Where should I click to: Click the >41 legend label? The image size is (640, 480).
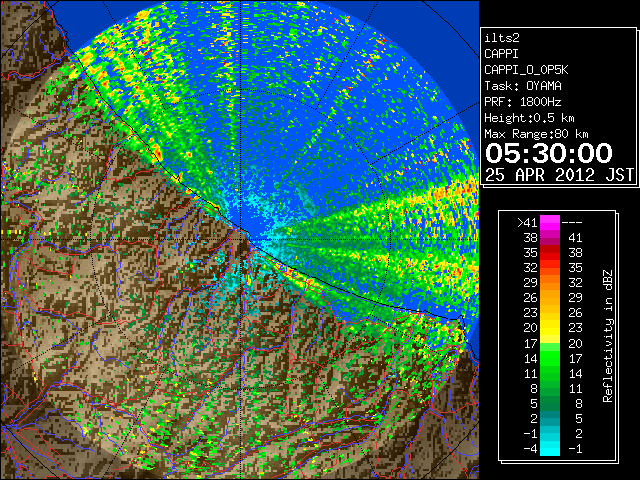click(527, 223)
